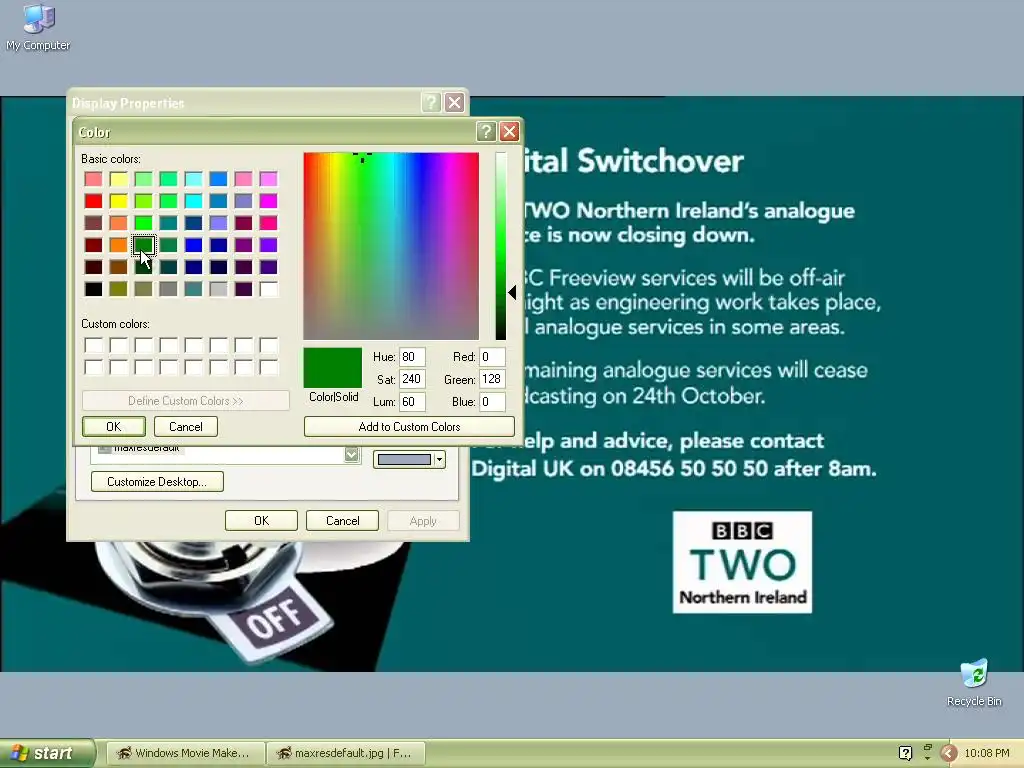Select the last custom color slot in second row
The image size is (1024, 768).
click(268, 367)
